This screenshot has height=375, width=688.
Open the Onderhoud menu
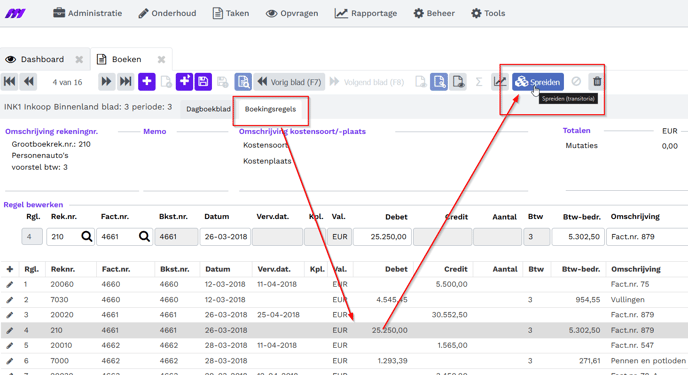(x=167, y=13)
